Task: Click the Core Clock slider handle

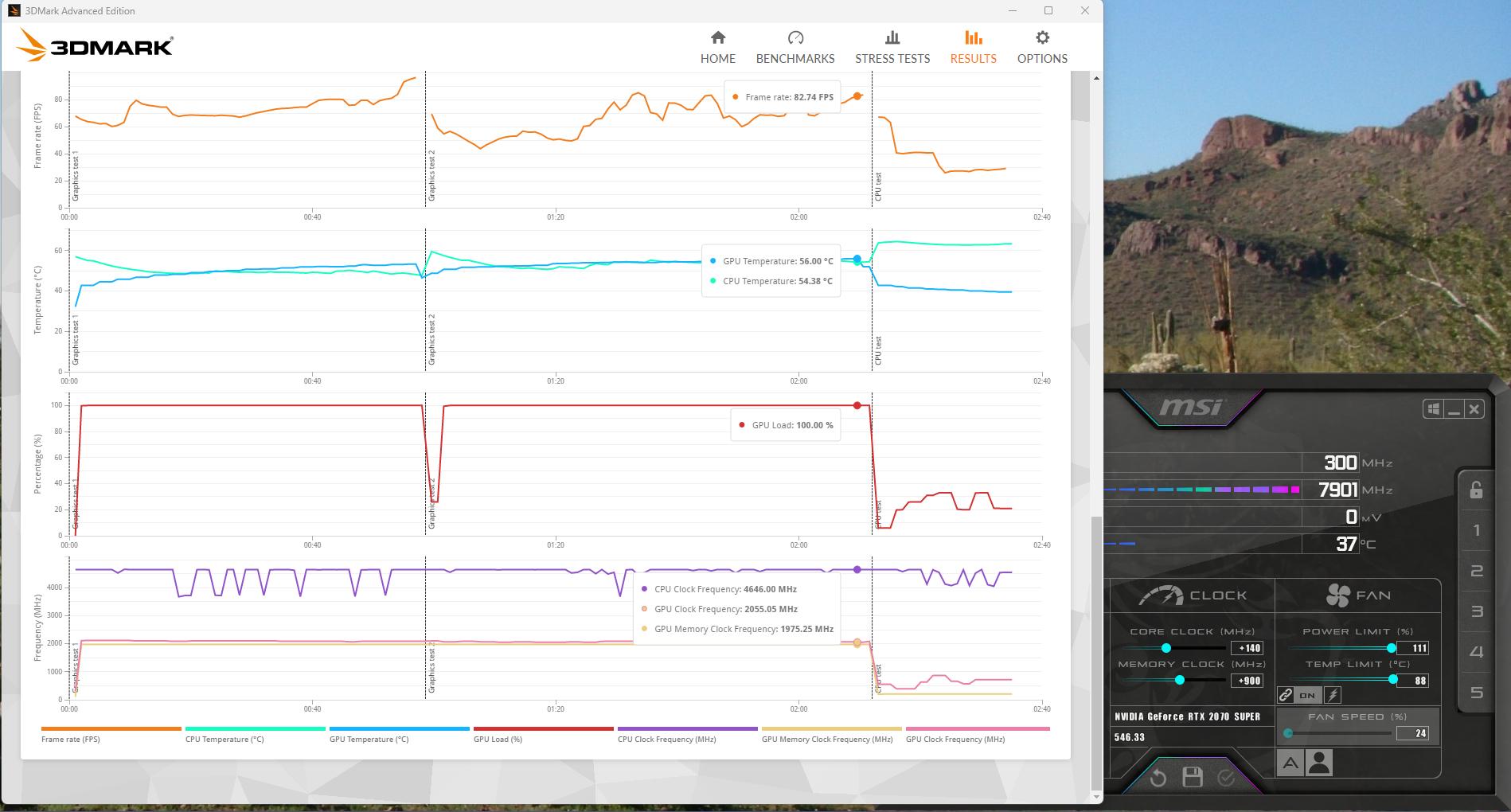Action: point(1166,648)
